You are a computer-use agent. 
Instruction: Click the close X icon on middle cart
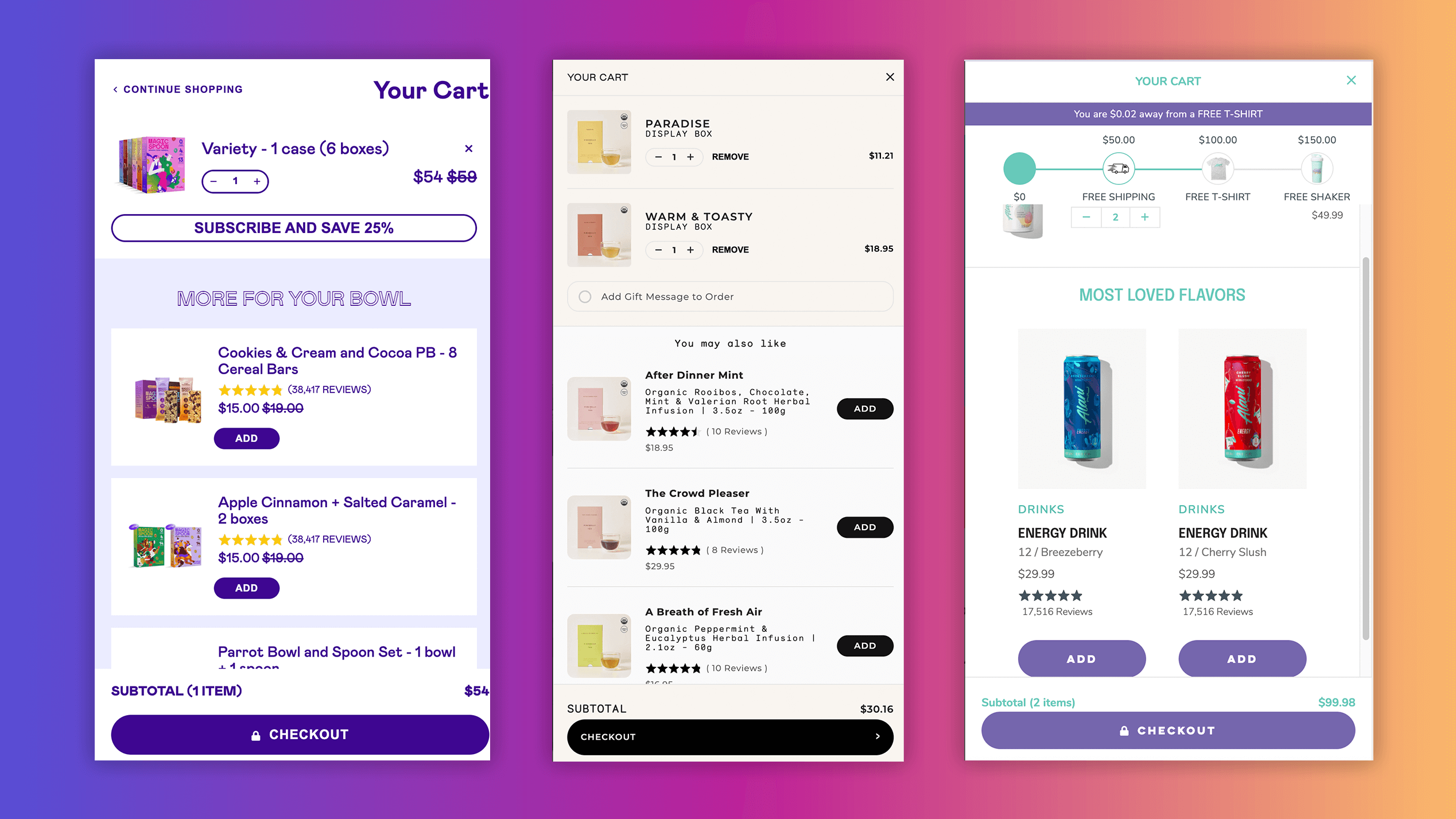[x=887, y=77]
